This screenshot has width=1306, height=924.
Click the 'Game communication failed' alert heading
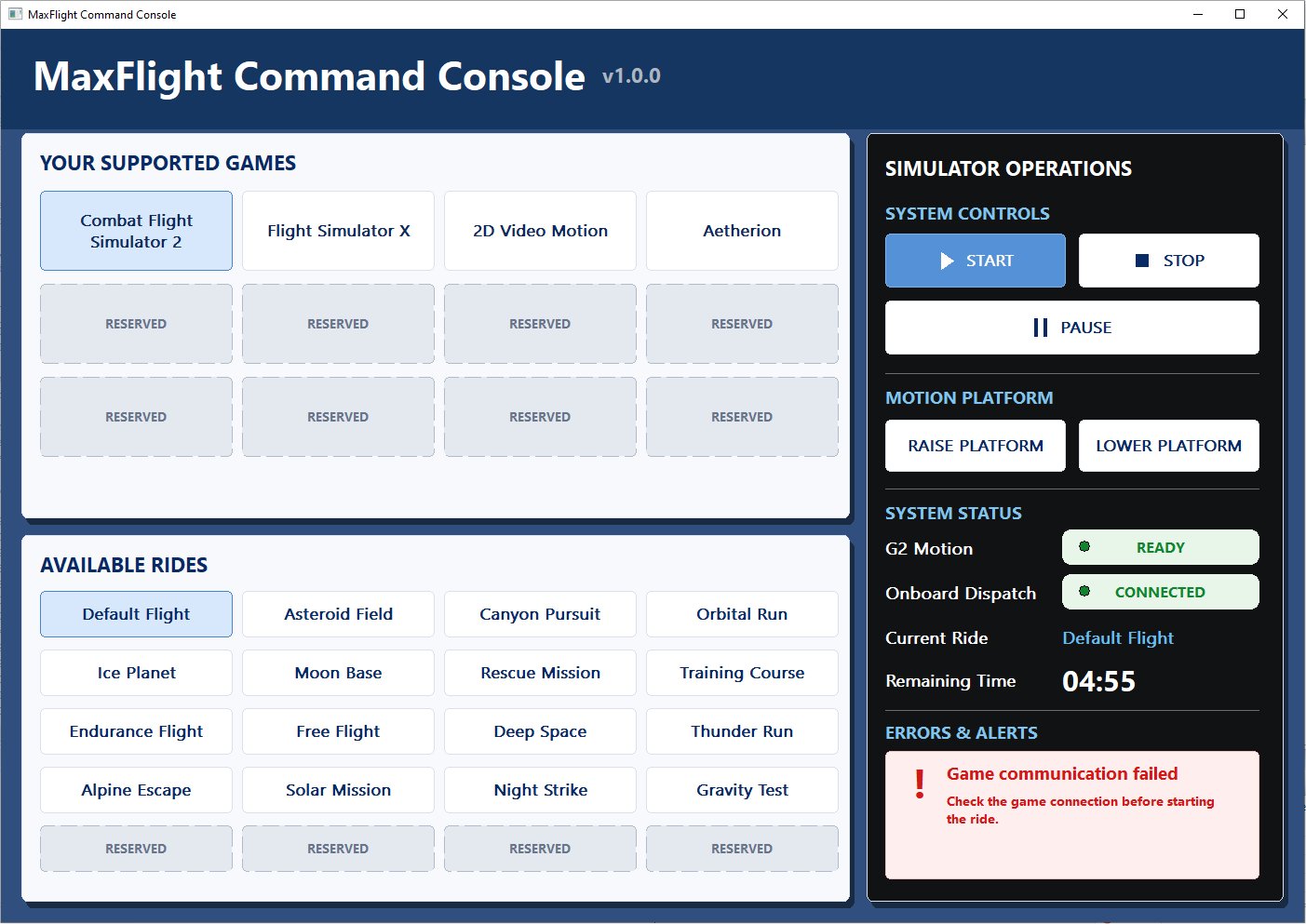point(1062,774)
